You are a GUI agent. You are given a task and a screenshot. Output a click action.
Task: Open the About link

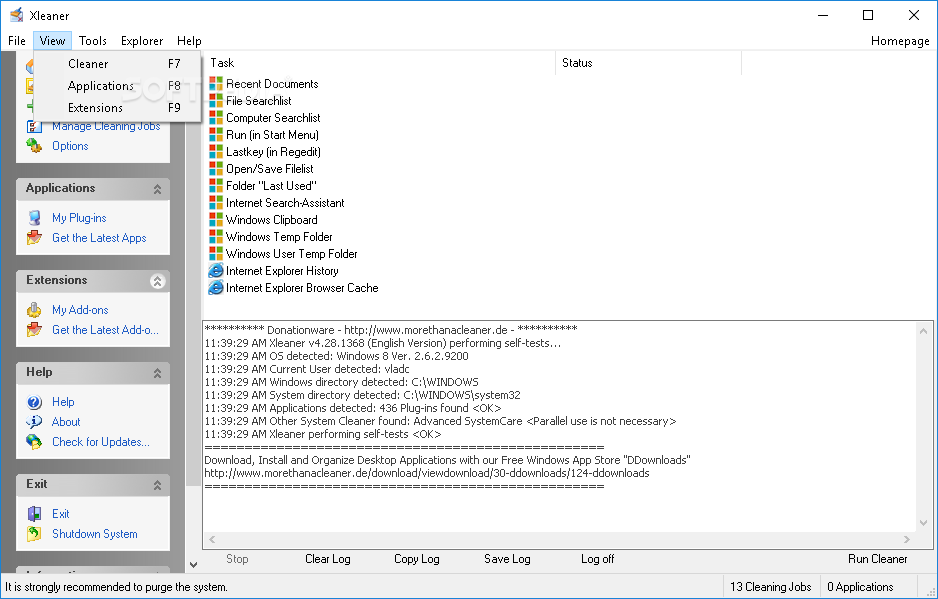coord(66,422)
